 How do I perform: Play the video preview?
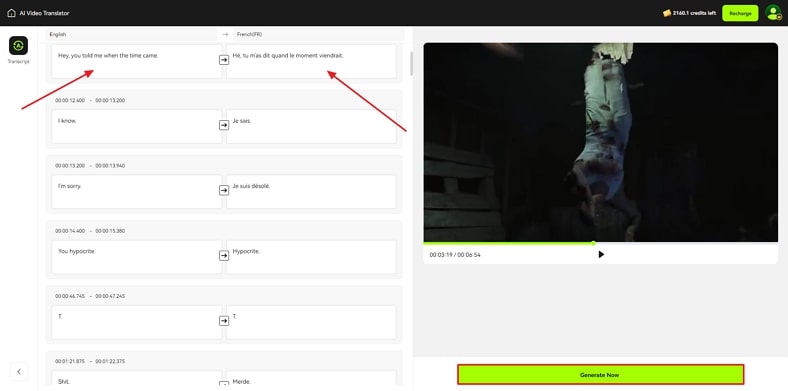601,254
